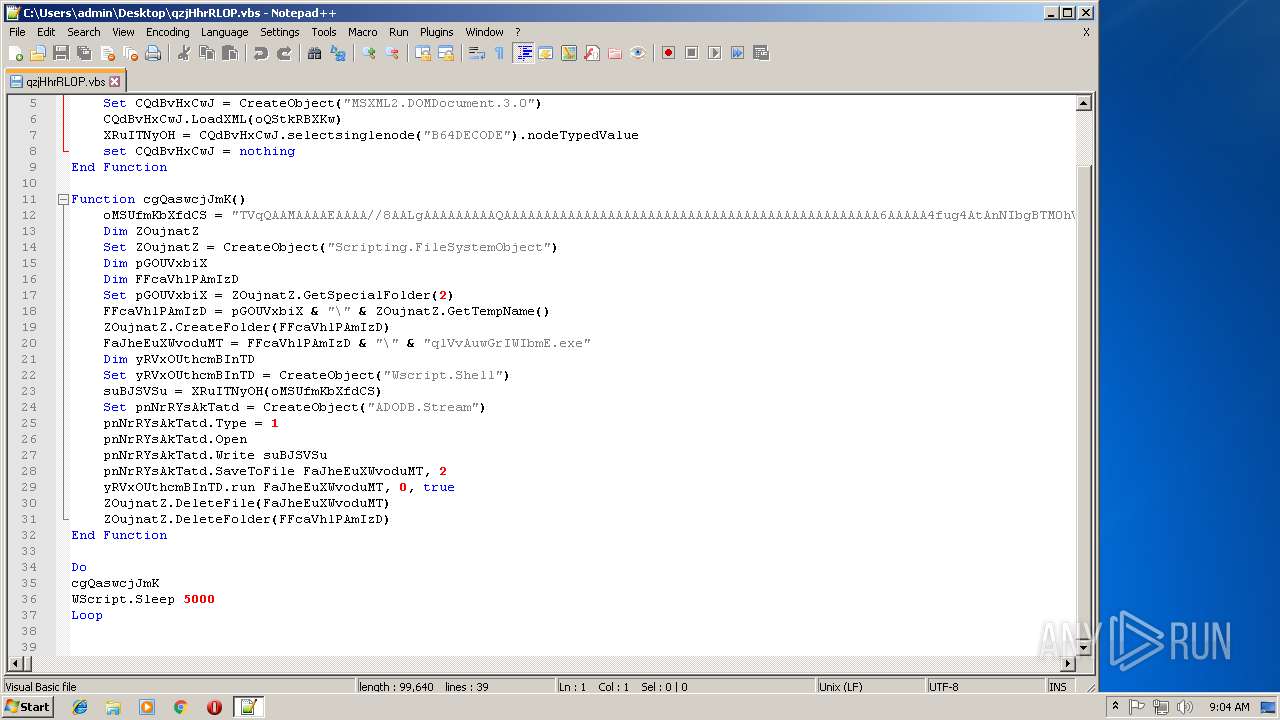Click the Undo arrow icon
Viewport: 1280px width, 720px height.
click(260, 53)
